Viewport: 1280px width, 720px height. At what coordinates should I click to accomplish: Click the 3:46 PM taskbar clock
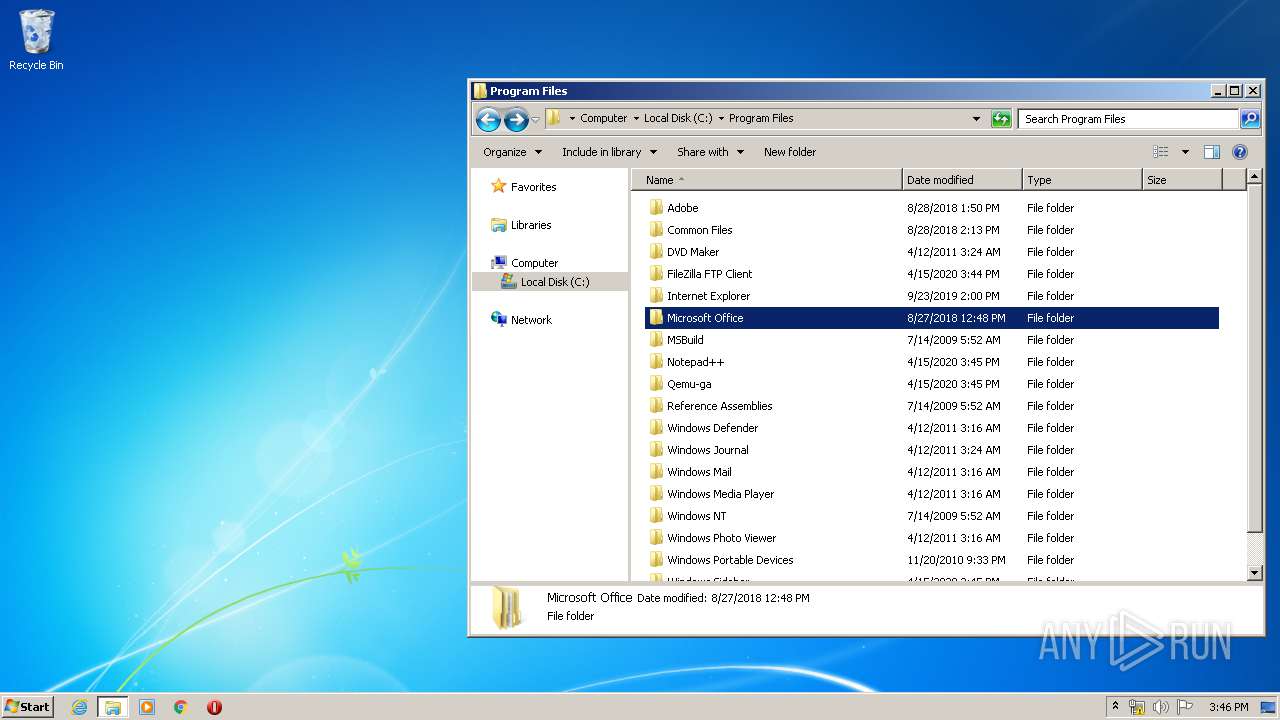tap(1228, 707)
